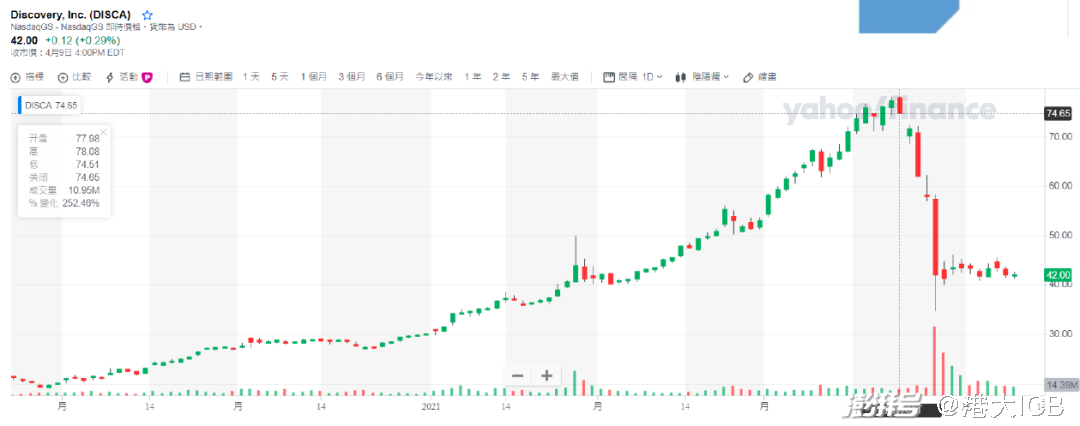Add DISCA to watchlist with star icon
This screenshot has height=426, width=1080.
[x=147, y=15]
